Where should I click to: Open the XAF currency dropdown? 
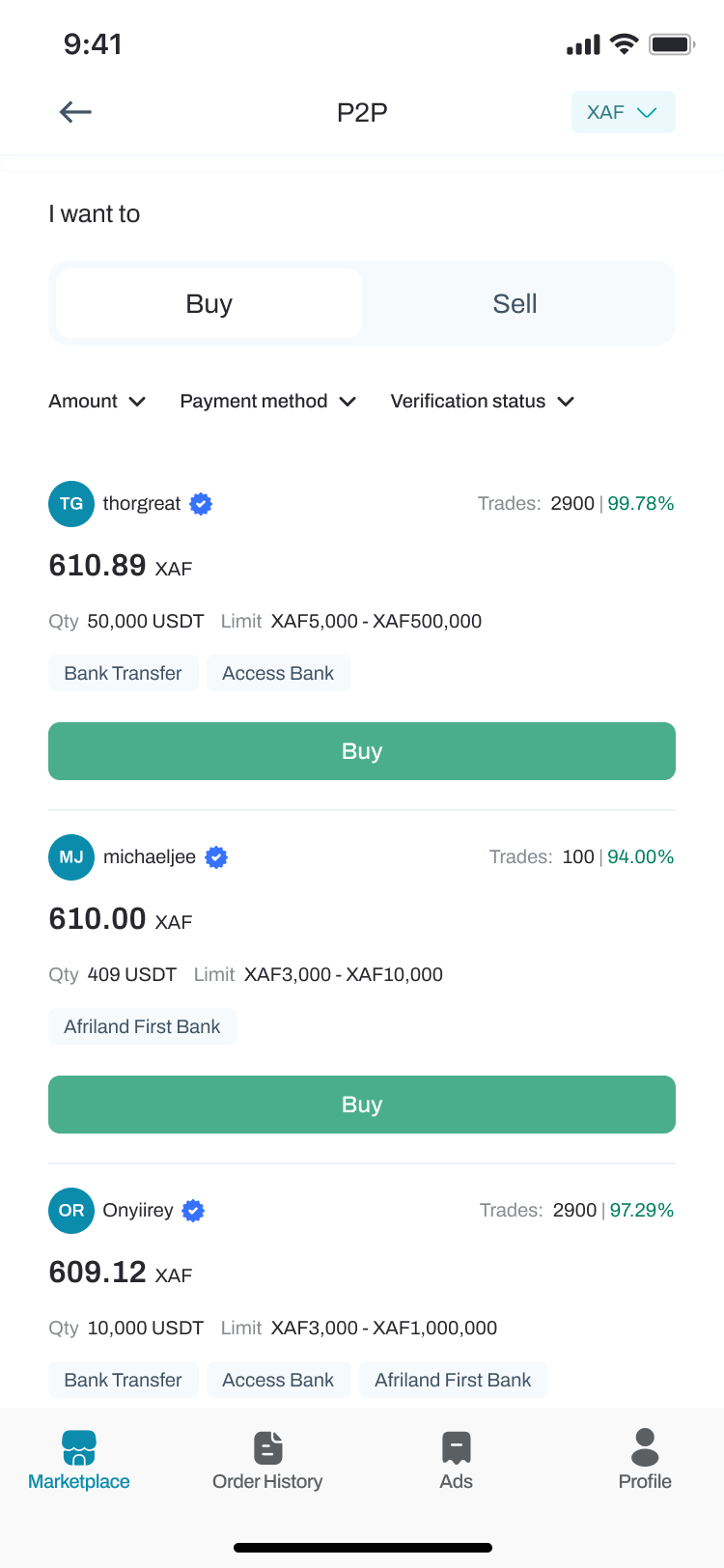623,112
